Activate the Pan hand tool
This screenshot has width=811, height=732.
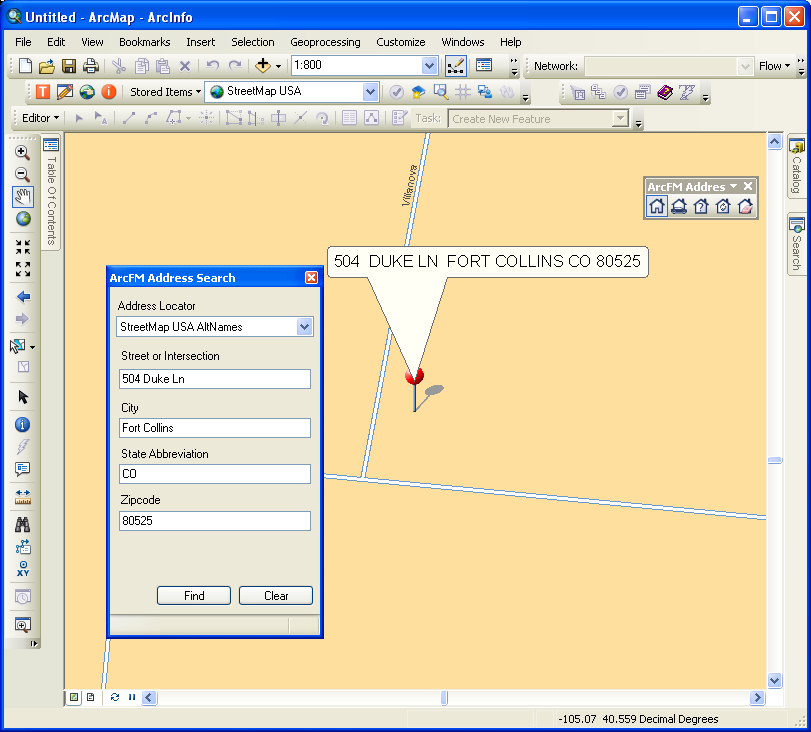coord(23,197)
